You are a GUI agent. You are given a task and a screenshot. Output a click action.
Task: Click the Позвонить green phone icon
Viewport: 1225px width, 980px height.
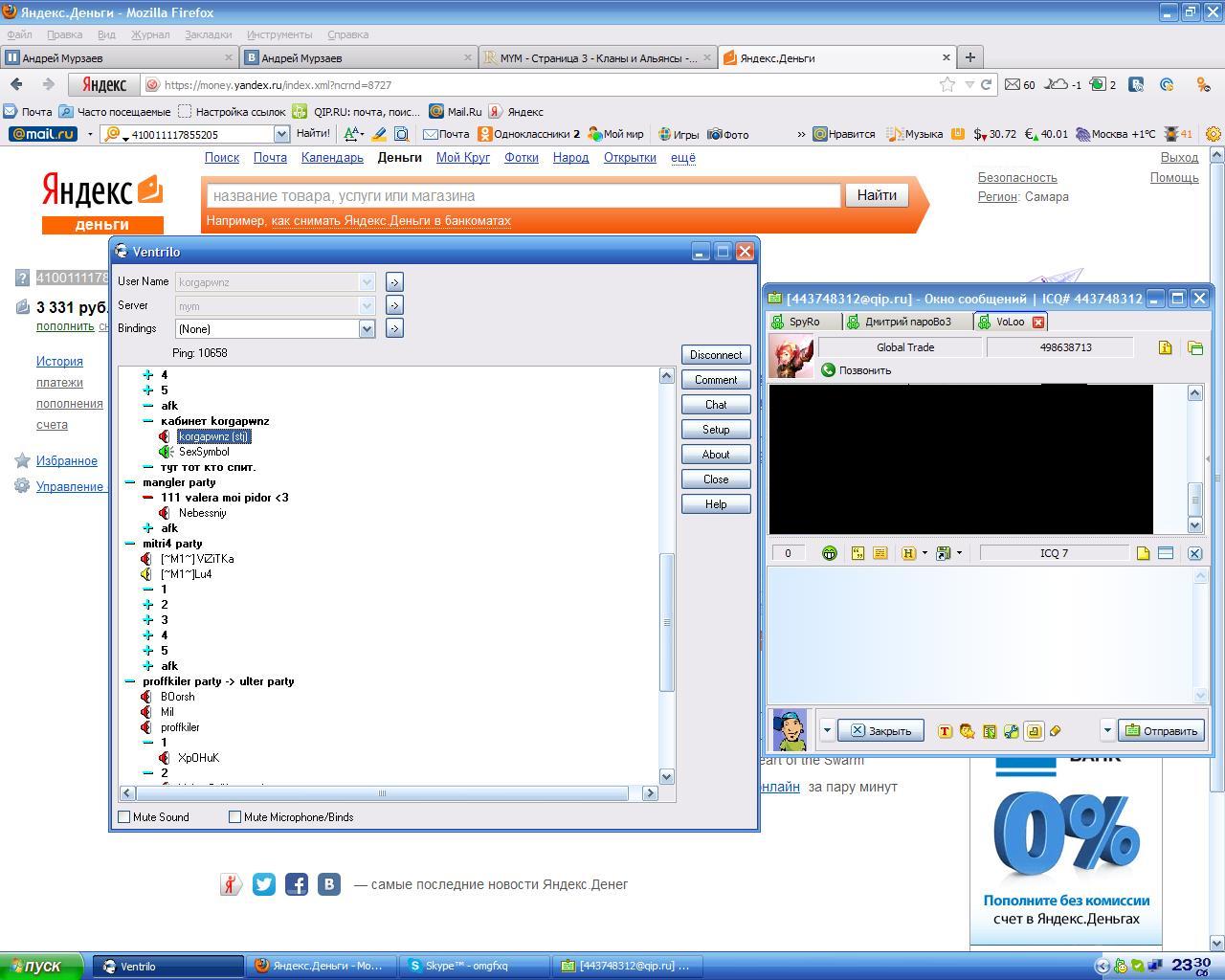click(x=828, y=370)
